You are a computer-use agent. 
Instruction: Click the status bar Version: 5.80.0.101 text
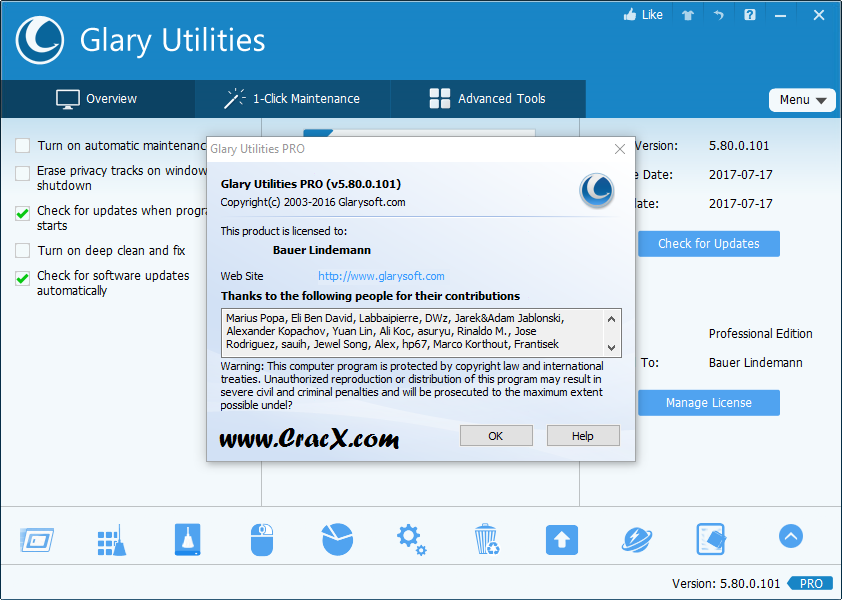point(725,583)
